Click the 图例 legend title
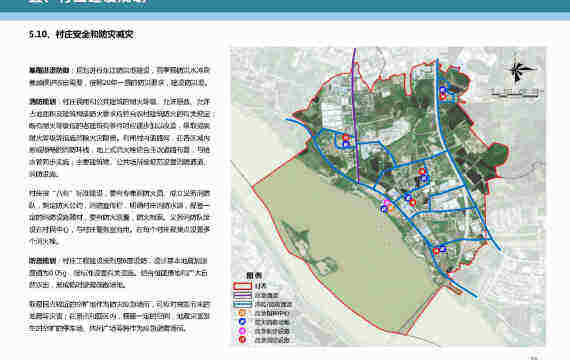Viewport: 570px width, 360px height. (x=254, y=275)
